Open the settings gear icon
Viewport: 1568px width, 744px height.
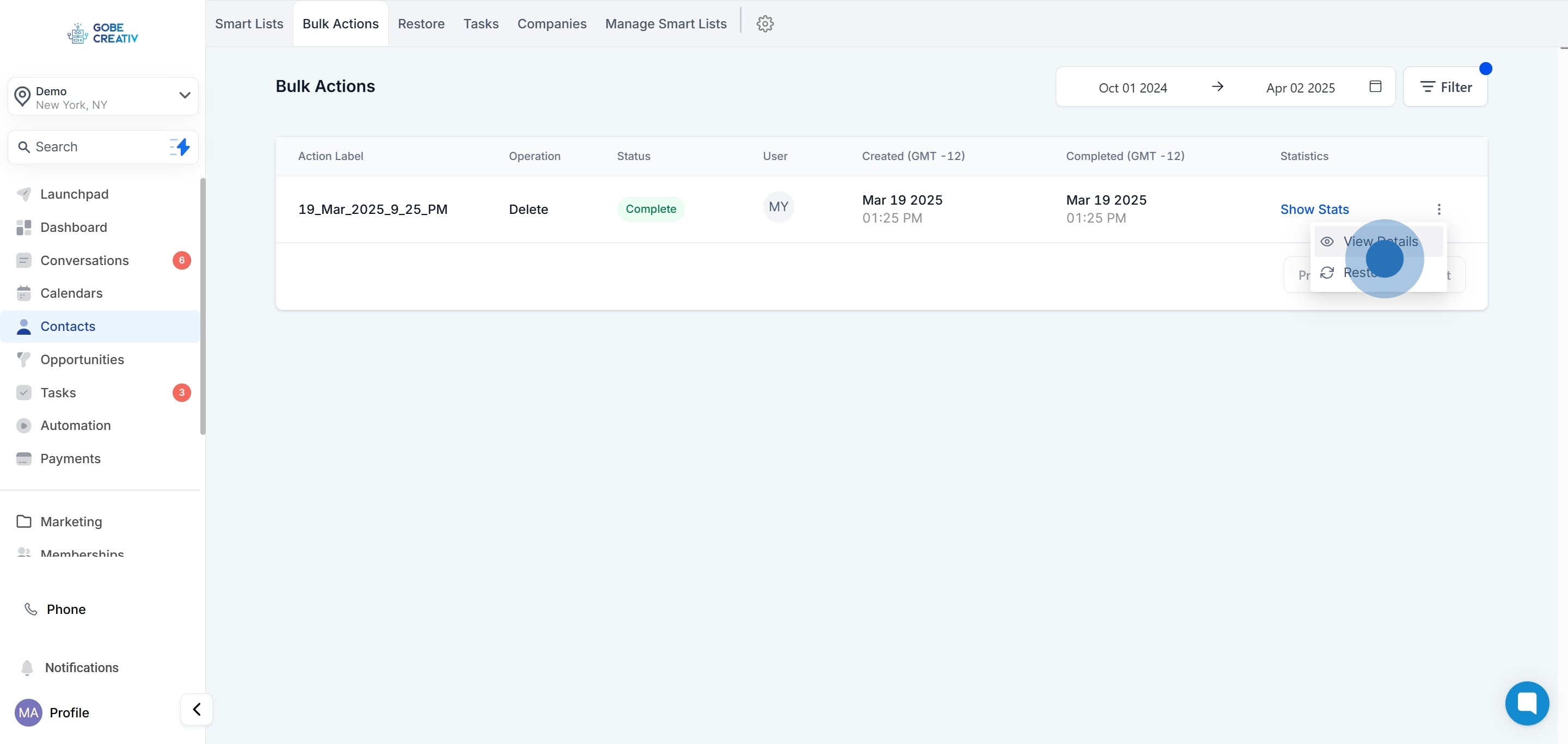pyautogui.click(x=764, y=24)
